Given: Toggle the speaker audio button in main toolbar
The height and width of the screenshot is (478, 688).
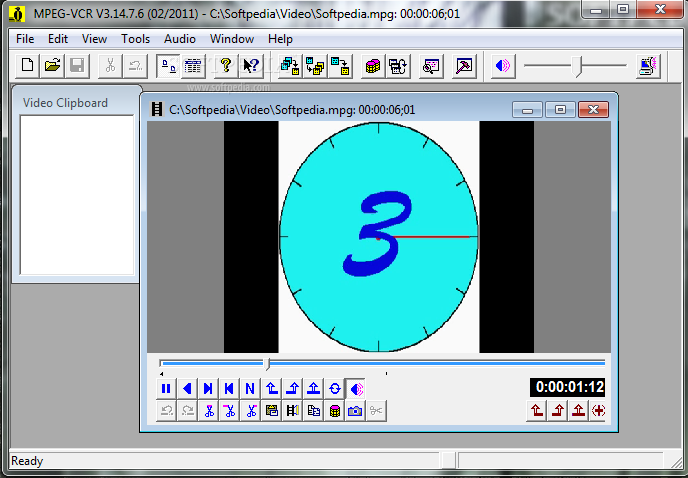Looking at the screenshot, I should 503,66.
